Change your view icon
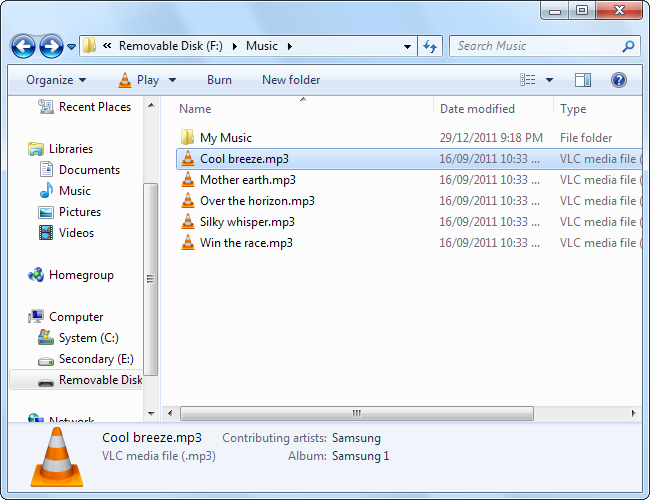 click(x=527, y=80)
